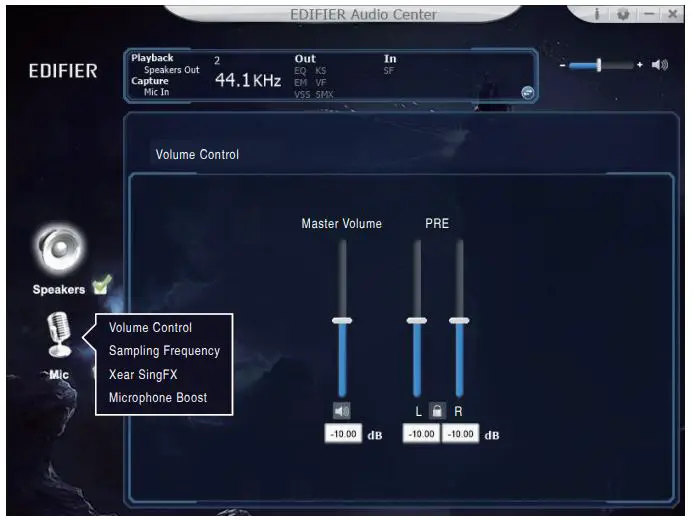This screenshot has height=520, width=693.
Task: Click the EM indicator under Out
Action: [301, 83]
